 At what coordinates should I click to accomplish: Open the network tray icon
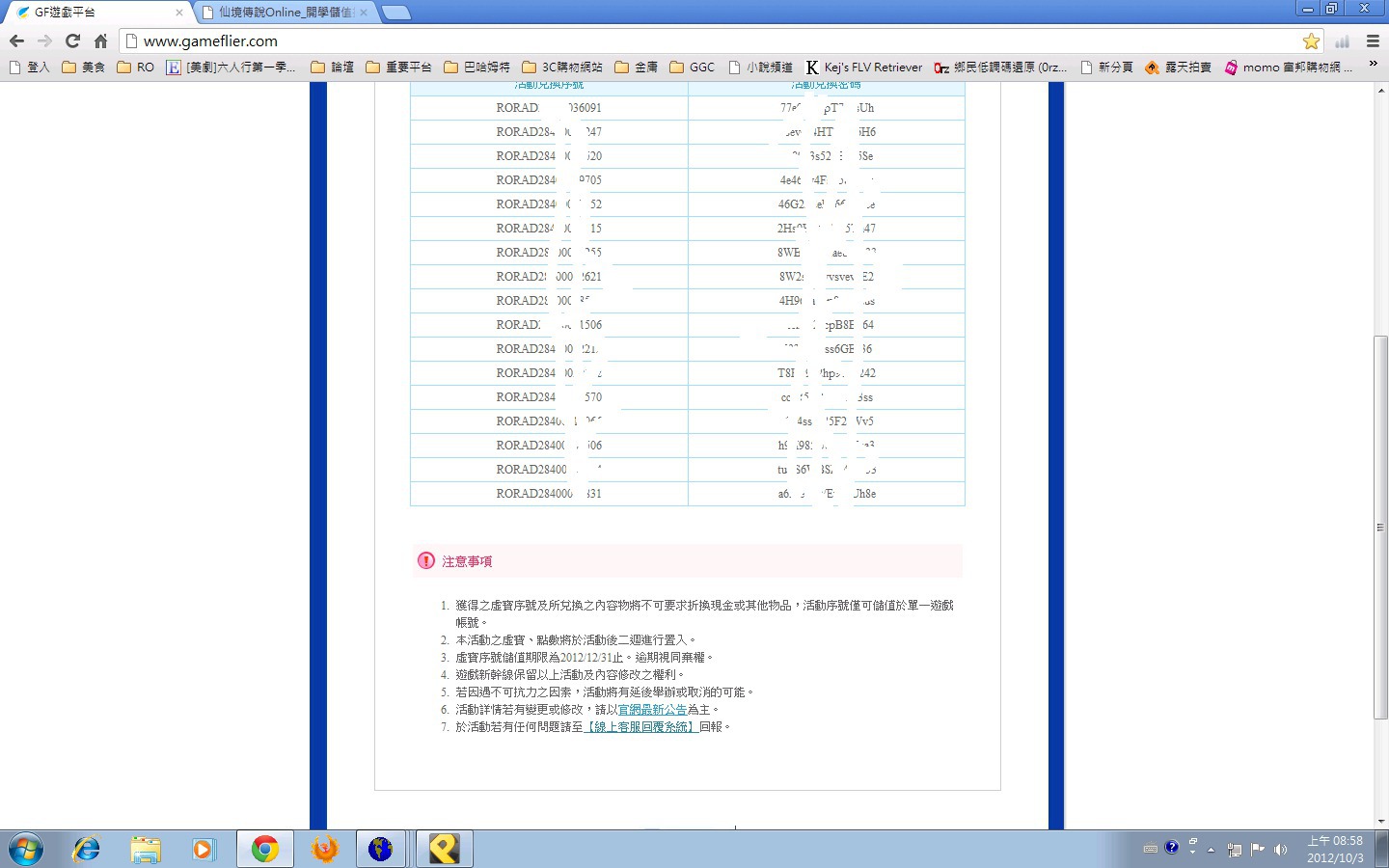tap(1234, 850)
